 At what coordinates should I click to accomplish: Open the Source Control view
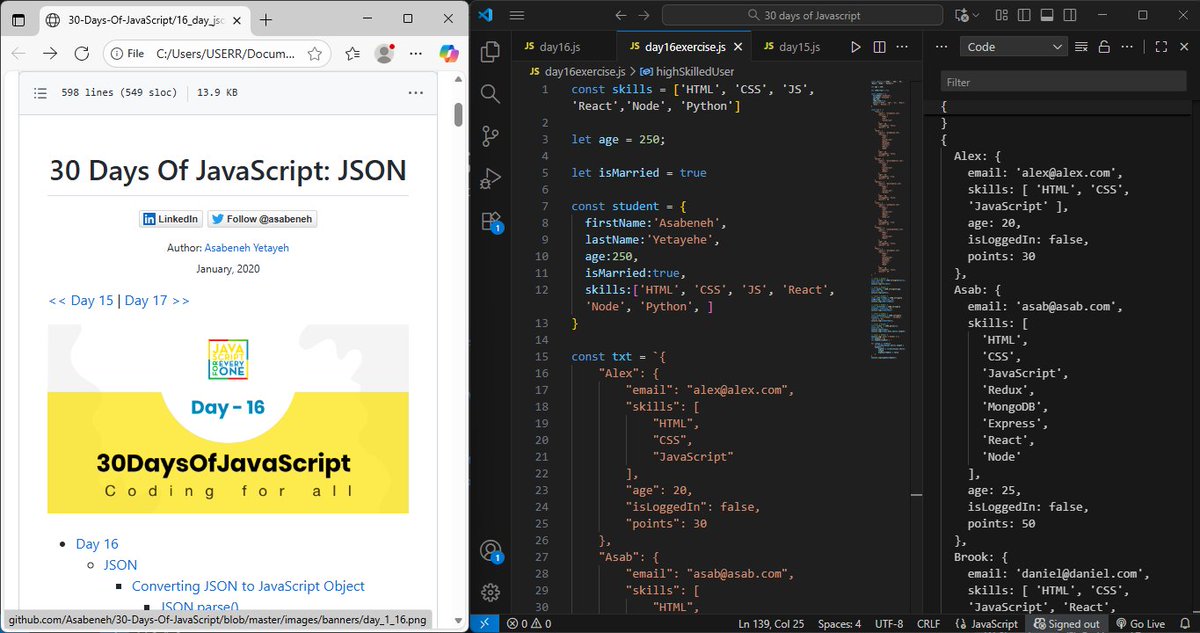click(490, 136)
